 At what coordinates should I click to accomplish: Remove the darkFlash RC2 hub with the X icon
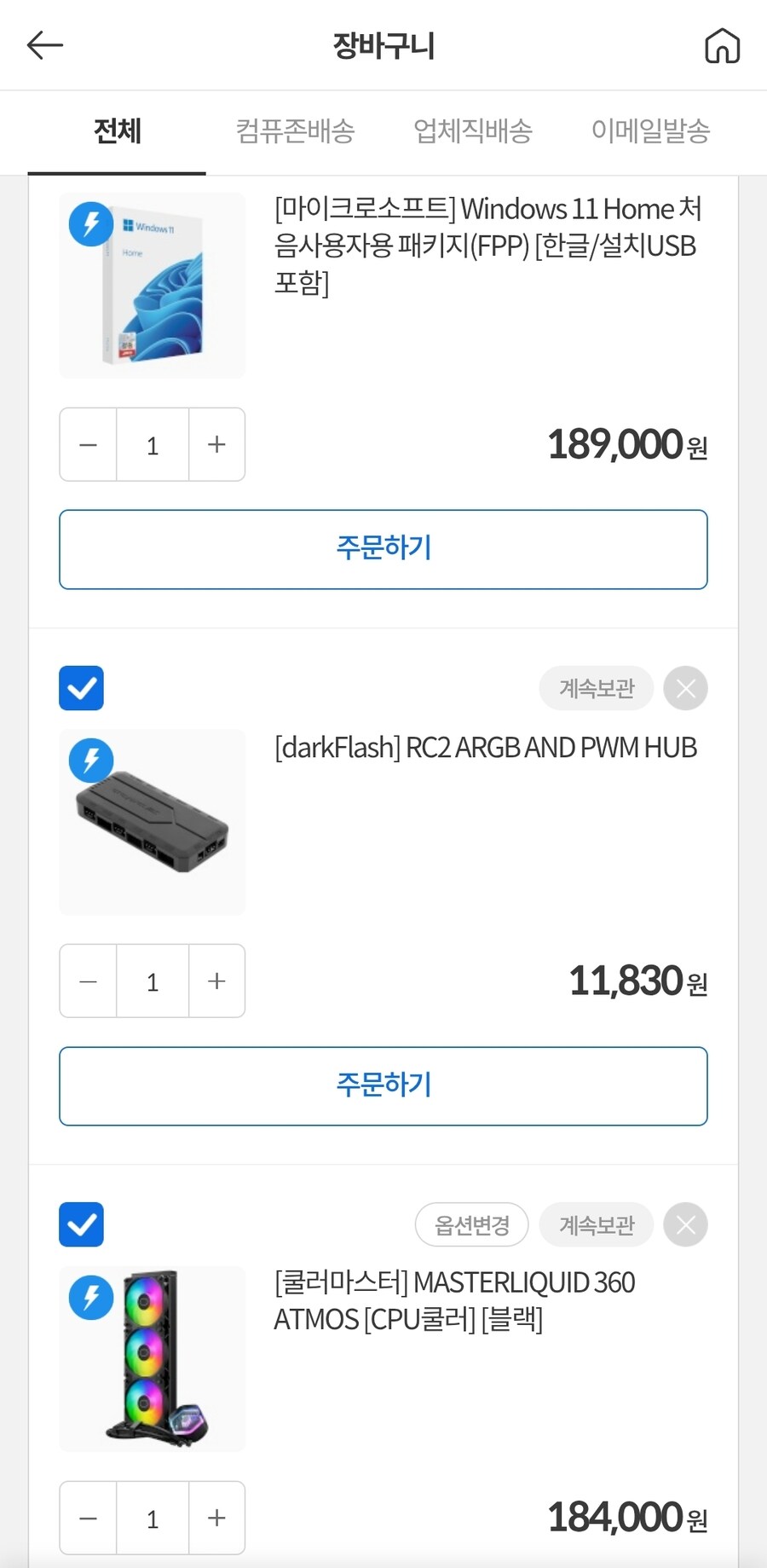coord(685,688)
